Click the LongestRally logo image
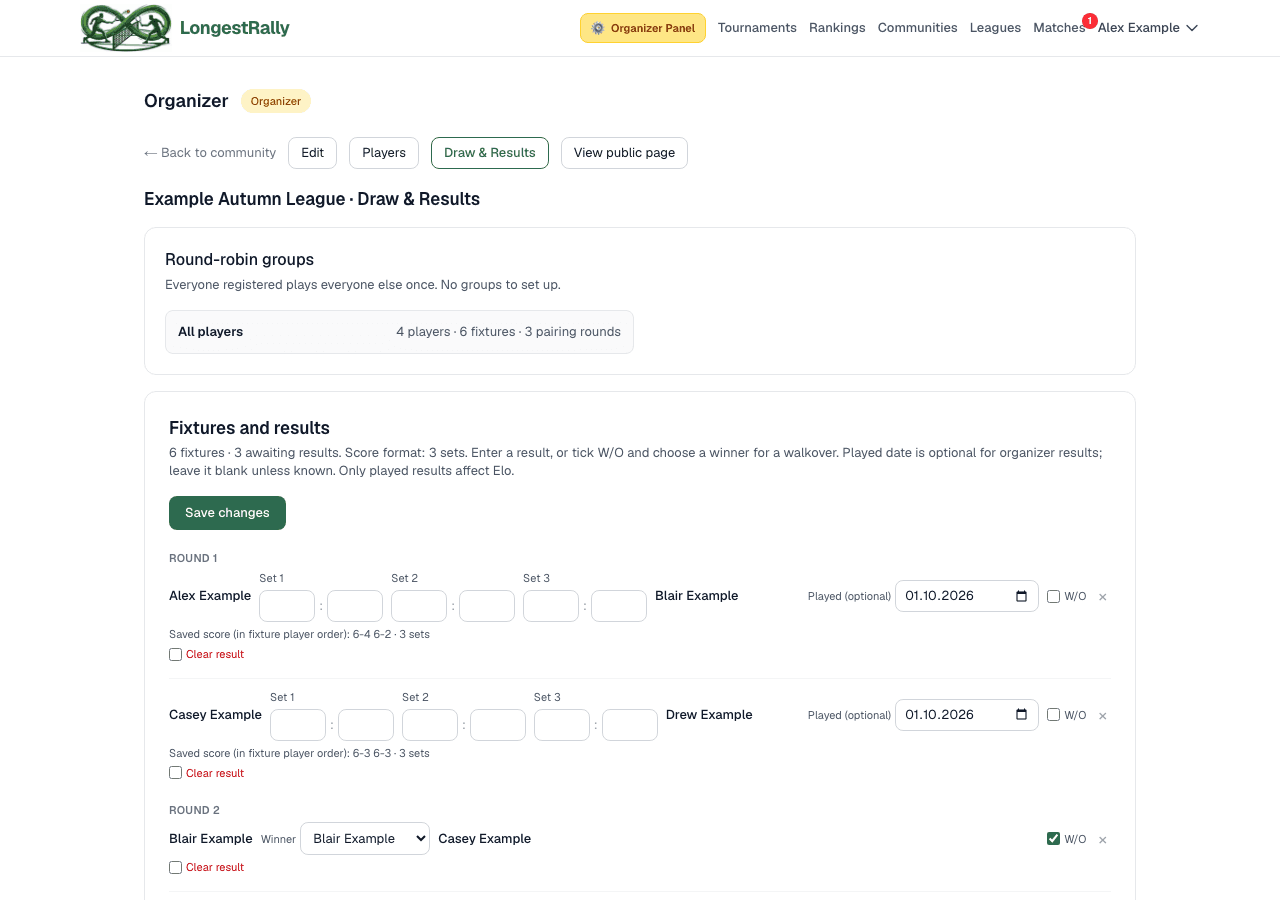The width and height of the screenshot is (1280, 900). (126, 28)
